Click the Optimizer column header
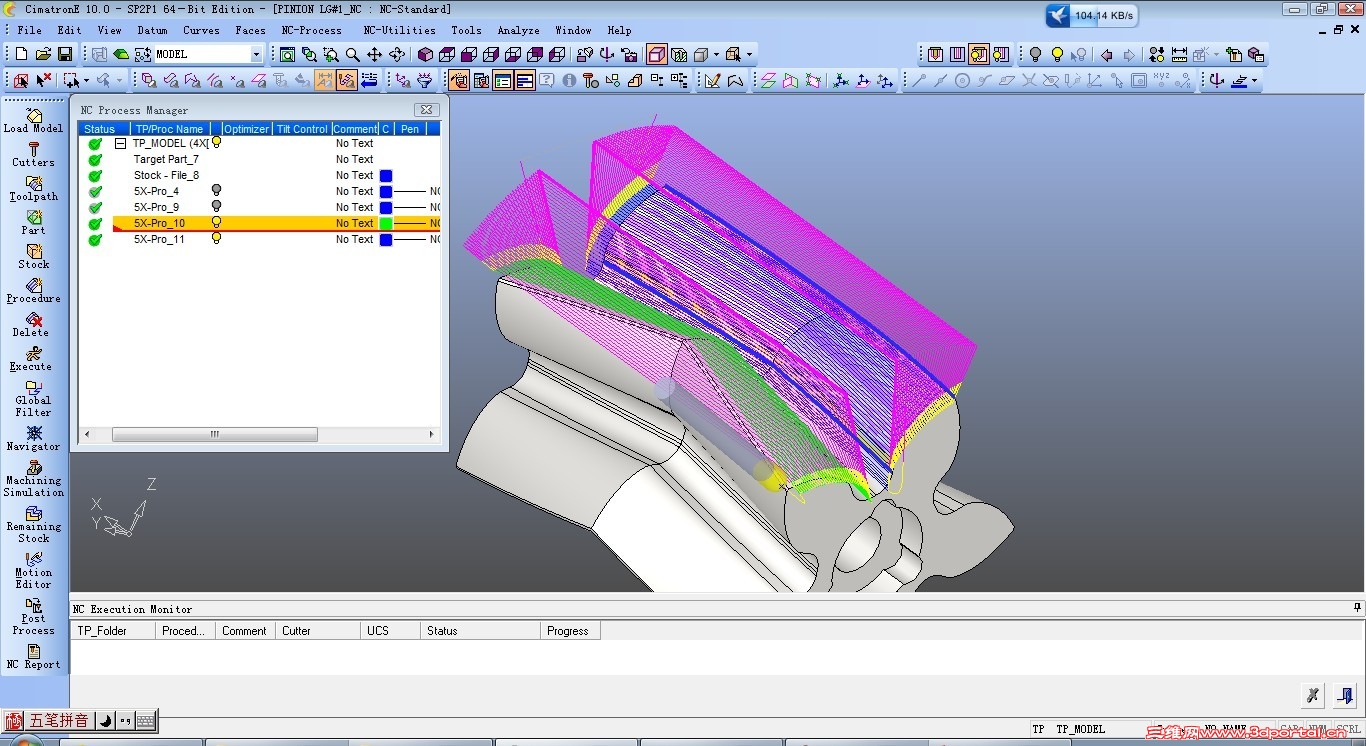The height and width of the screenshot is (746, 1366). [247, 129]
